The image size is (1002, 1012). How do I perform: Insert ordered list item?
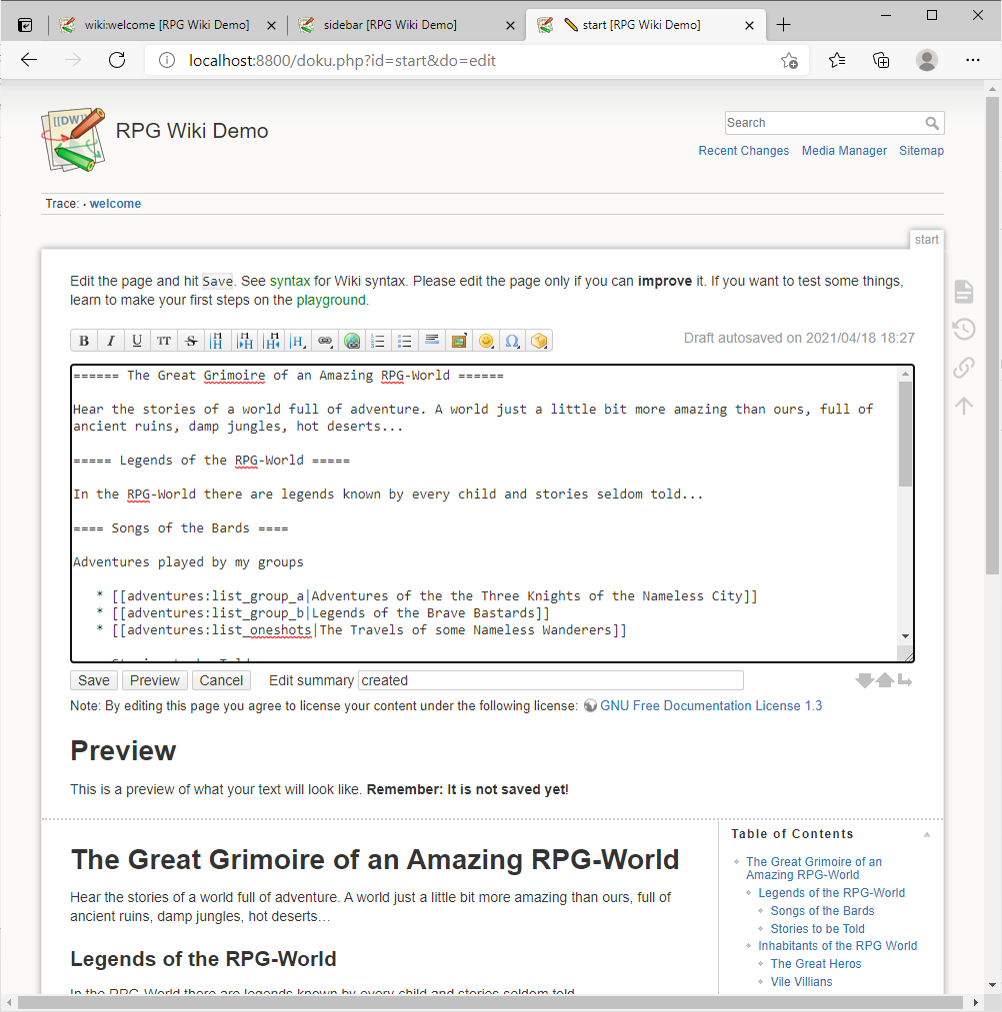click(378, 341)
